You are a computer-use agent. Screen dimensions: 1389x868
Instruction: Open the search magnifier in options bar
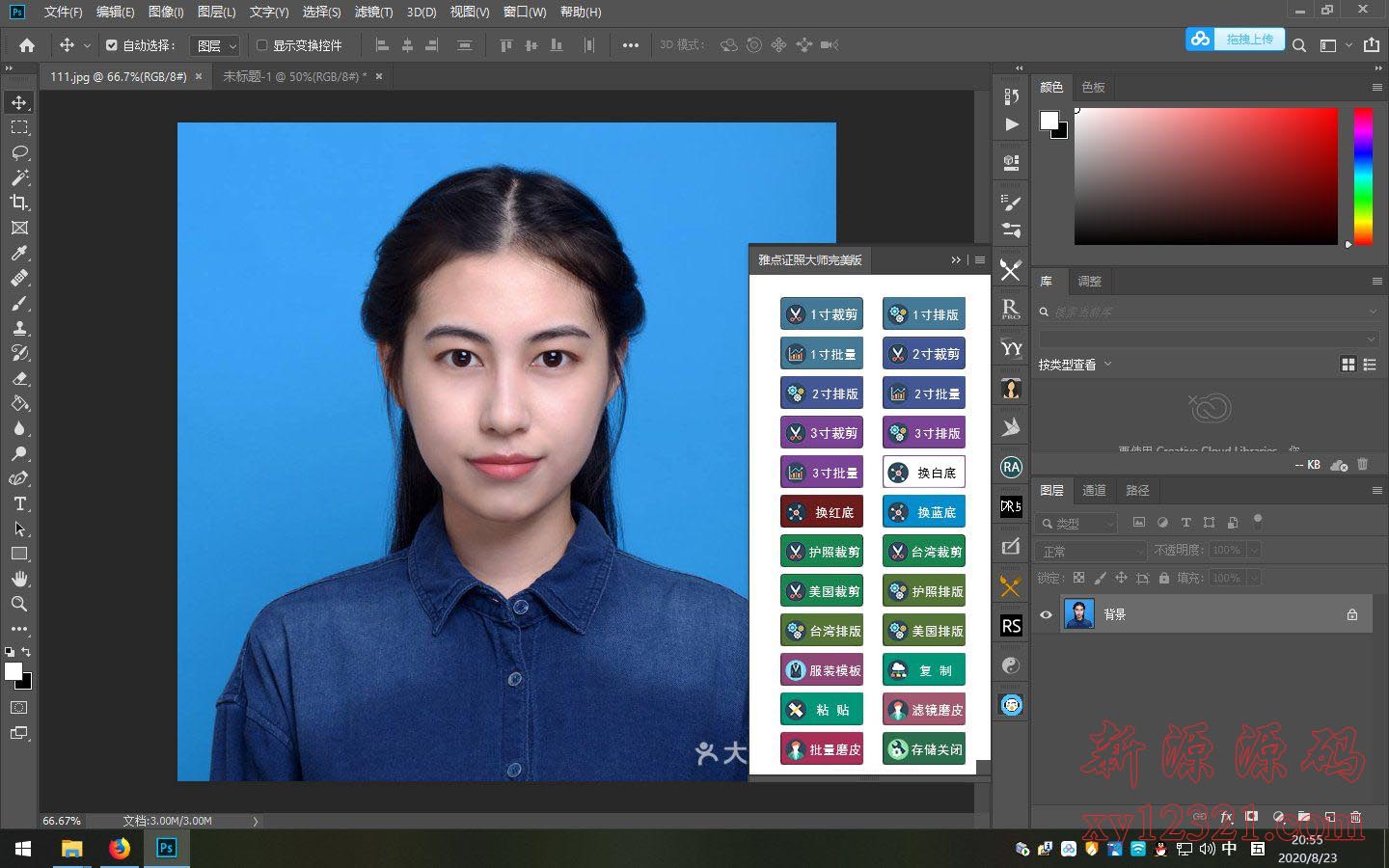click(x=1299, y=45)
